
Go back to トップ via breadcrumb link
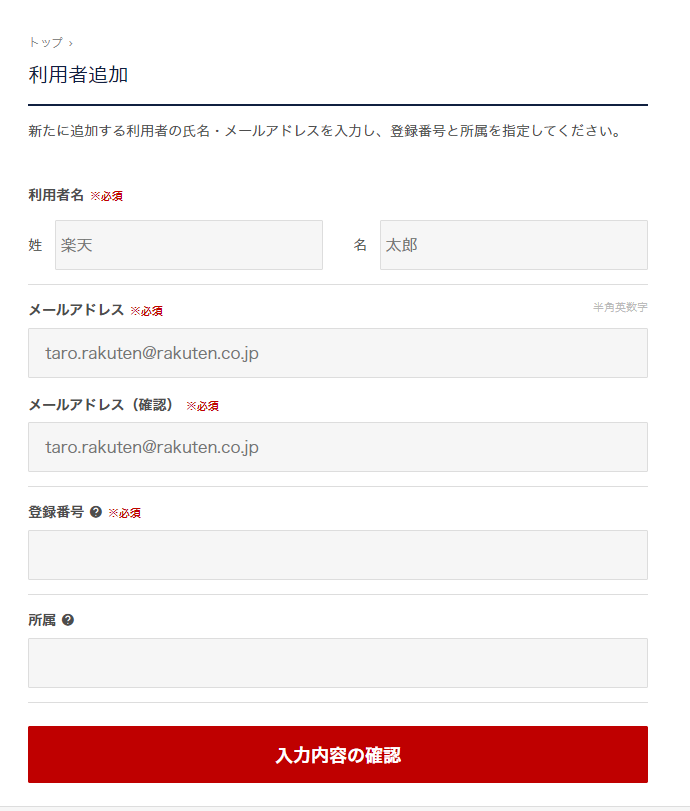click(x=46, y=42)
